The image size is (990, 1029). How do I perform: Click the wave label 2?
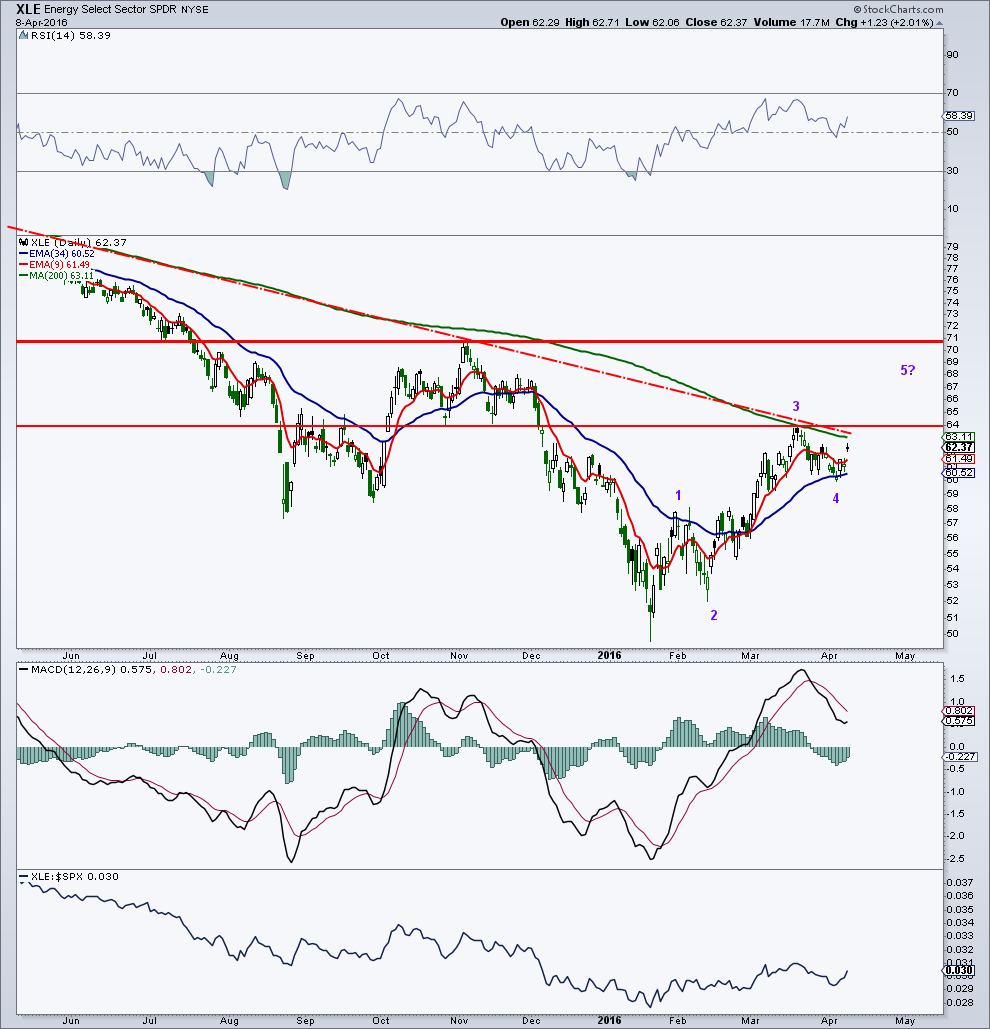pos(714,615)
